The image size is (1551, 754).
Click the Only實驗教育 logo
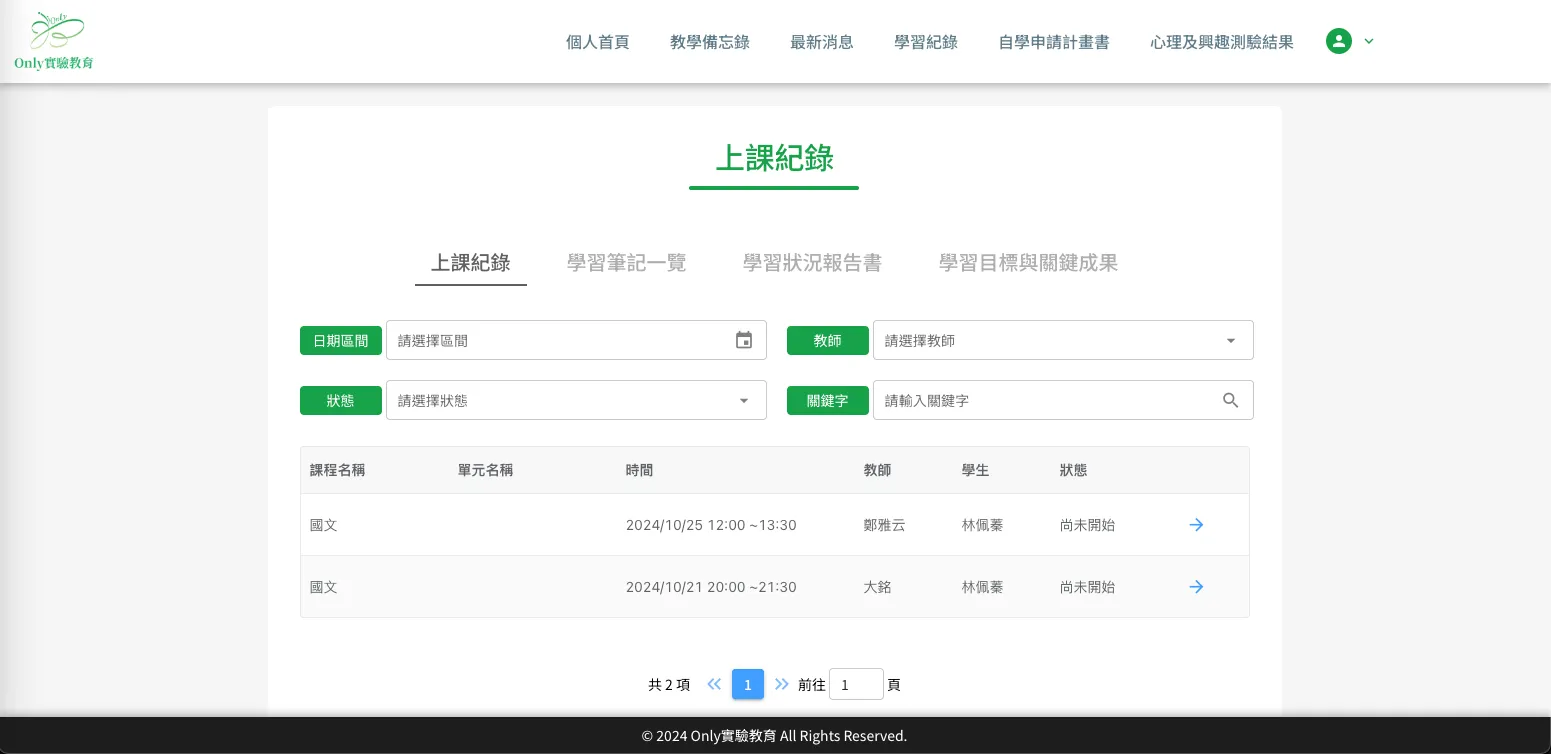point(55,40)
